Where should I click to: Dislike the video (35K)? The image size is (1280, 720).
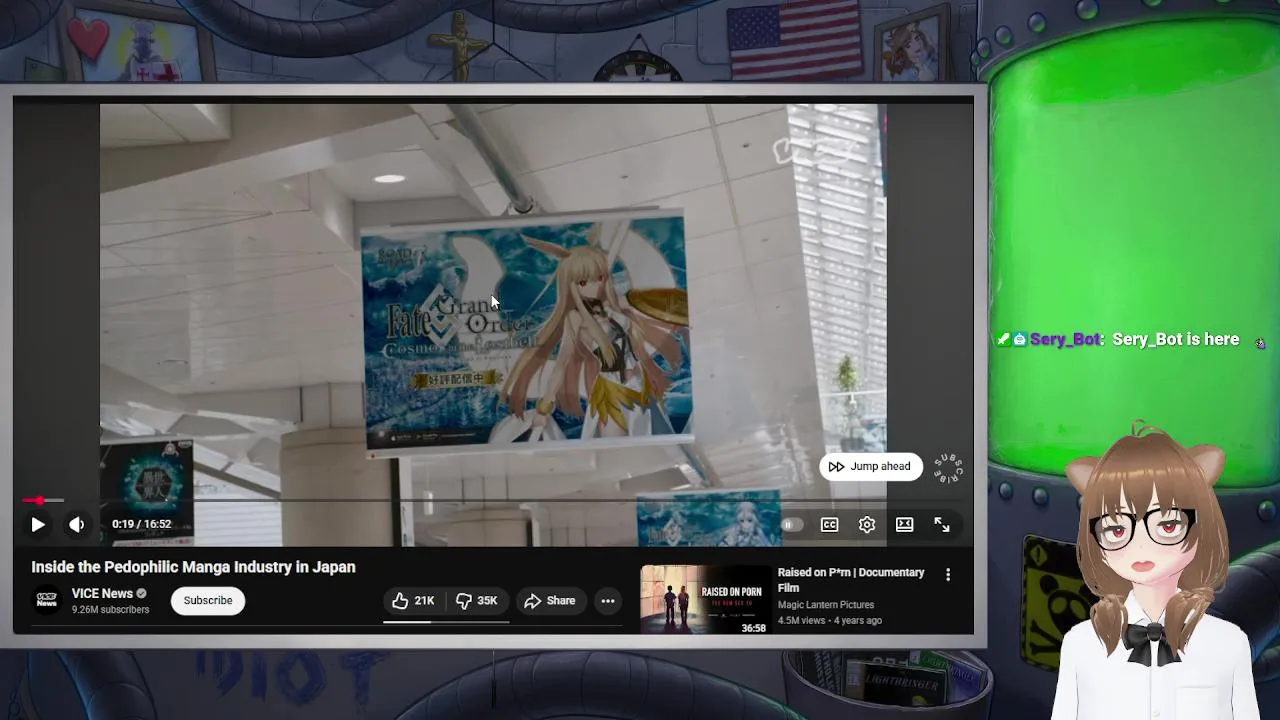478,600
